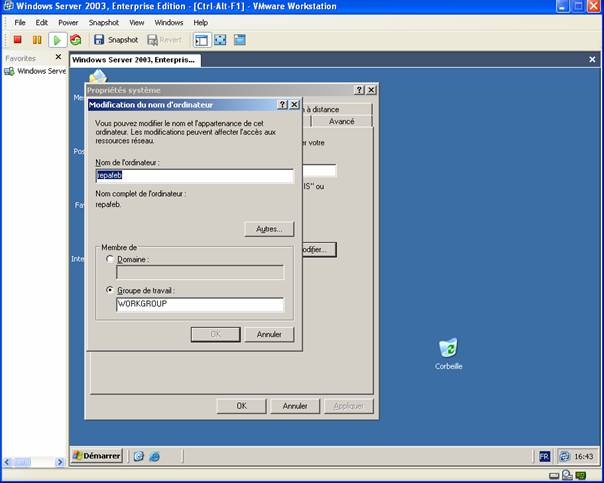The width and height of the screenshot is (604, 483).
Task: Click the Modifier... button in Propriétés système
Action: 319,249
